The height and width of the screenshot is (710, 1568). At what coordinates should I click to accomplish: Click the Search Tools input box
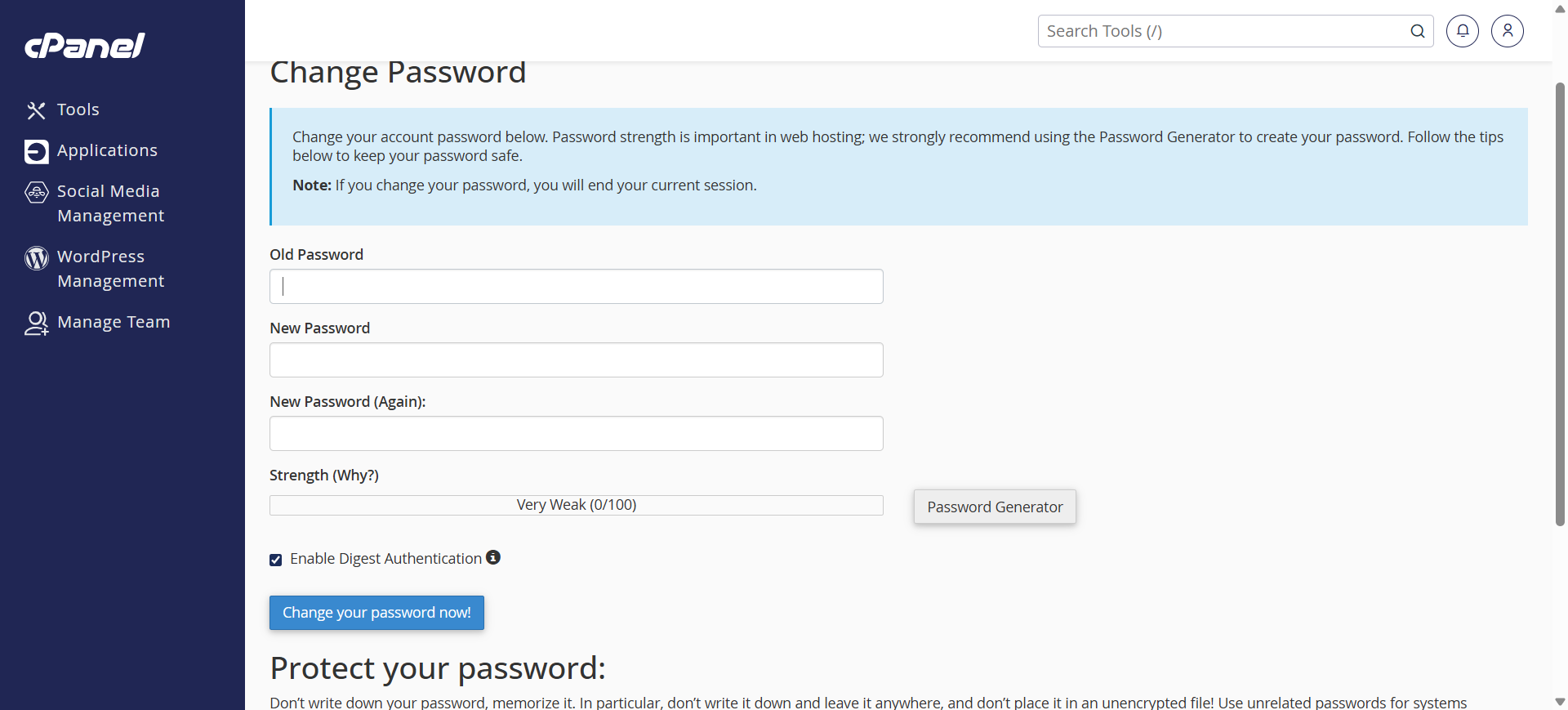[x=1221, y=31]
